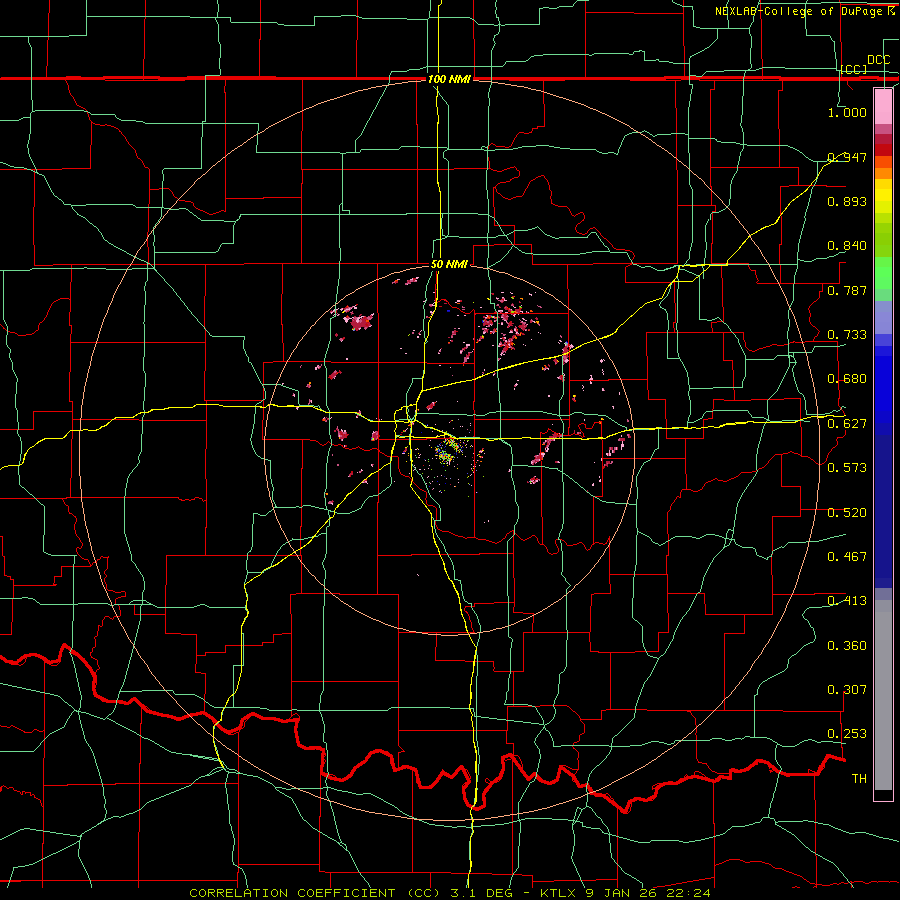Click the 0.520 scale value
The width and height of the screenshot is (900, 900).
pyautogui.click(x=847, y=513)
